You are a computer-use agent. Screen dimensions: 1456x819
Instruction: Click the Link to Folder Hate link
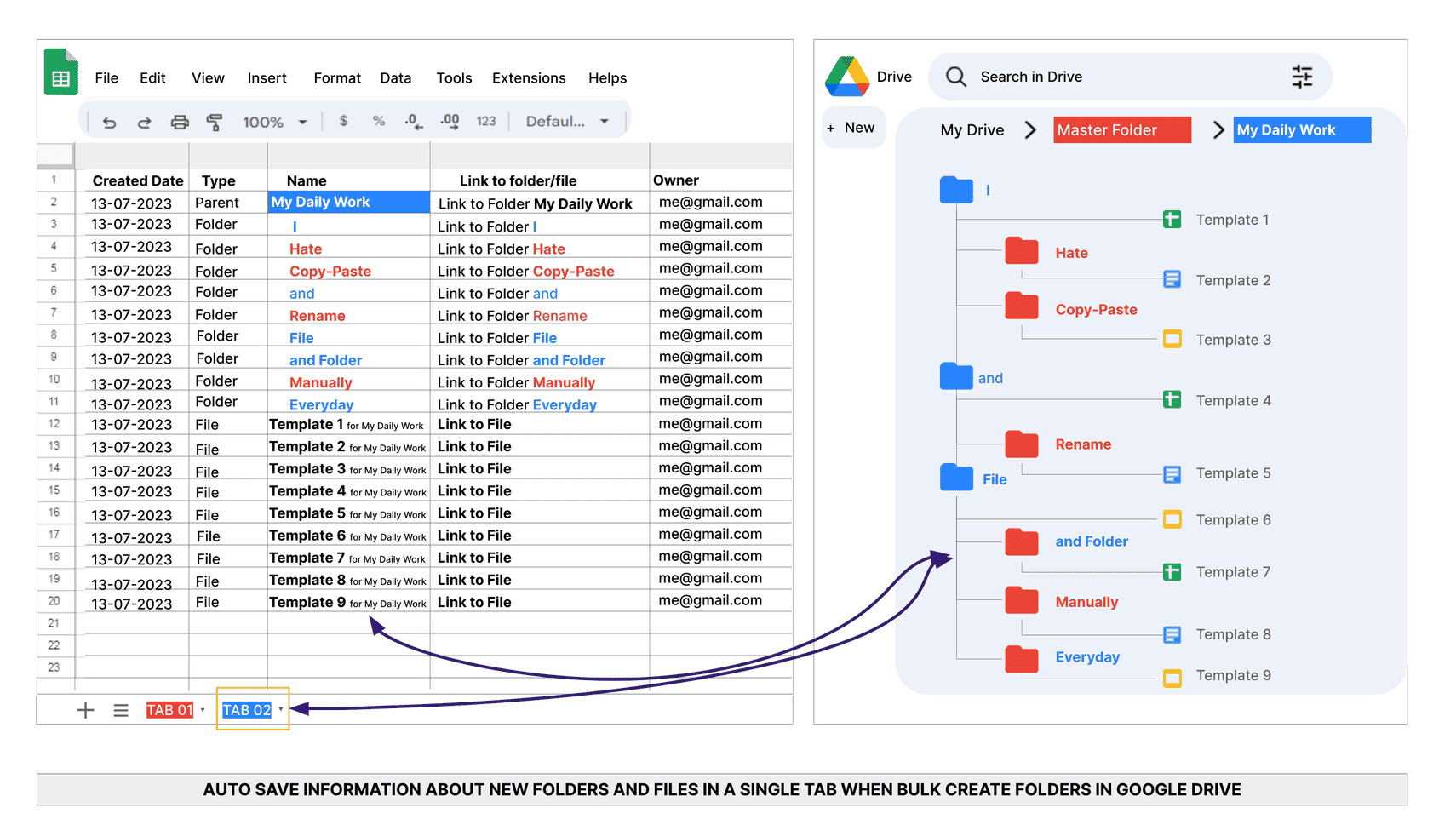pyautogui.click(x=502, y=249)
